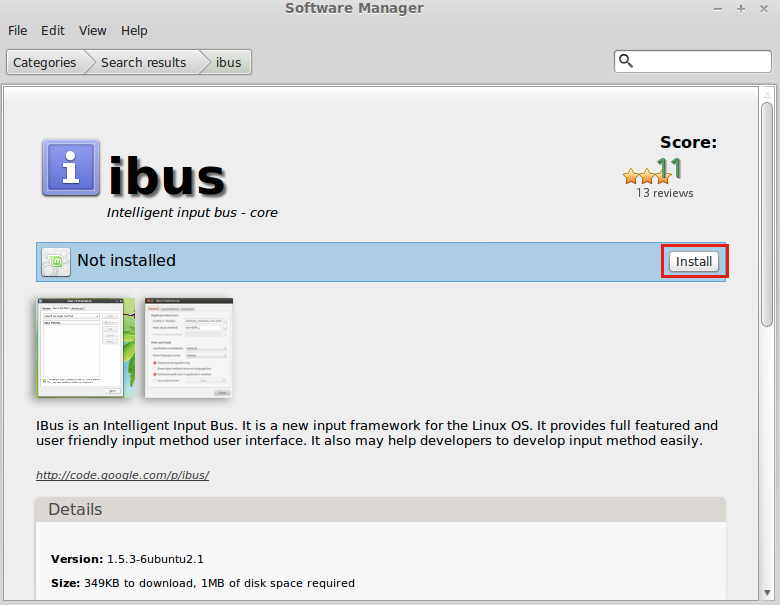The image size is (780, 605).
Task: Click the search input field
Action: tap(692, 61)
